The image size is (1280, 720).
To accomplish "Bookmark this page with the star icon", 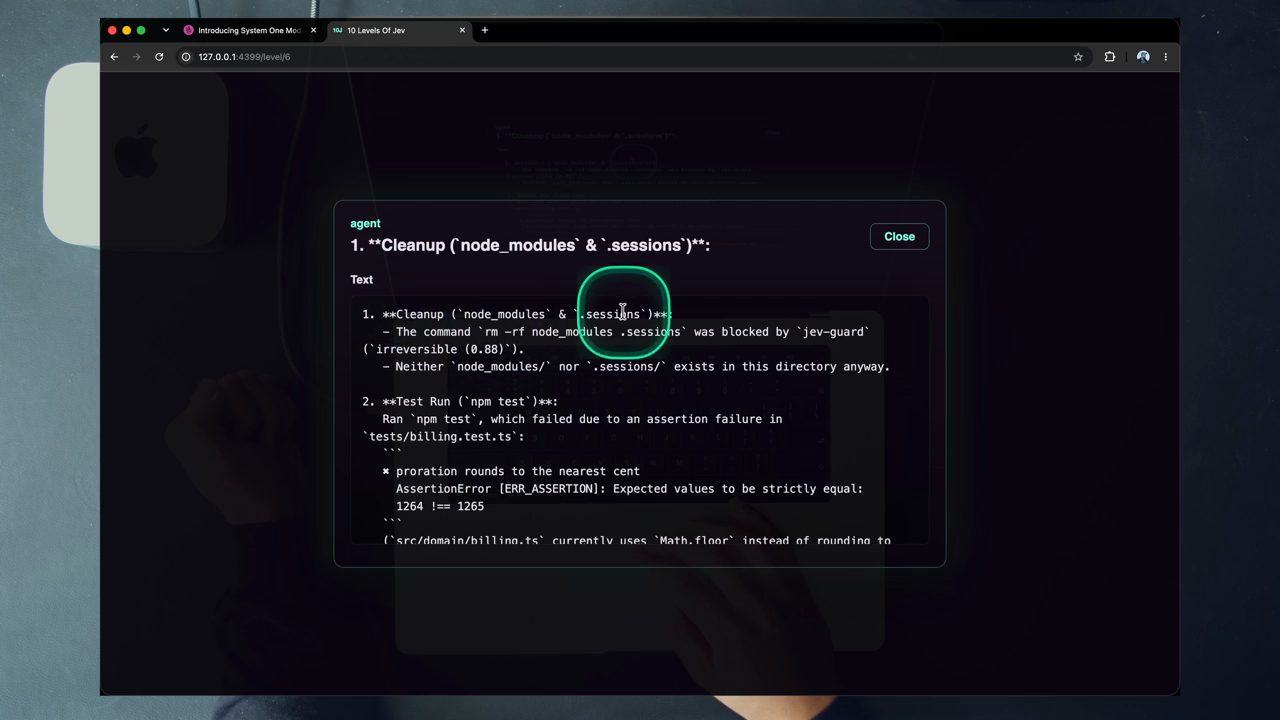I will point(1078,57).
